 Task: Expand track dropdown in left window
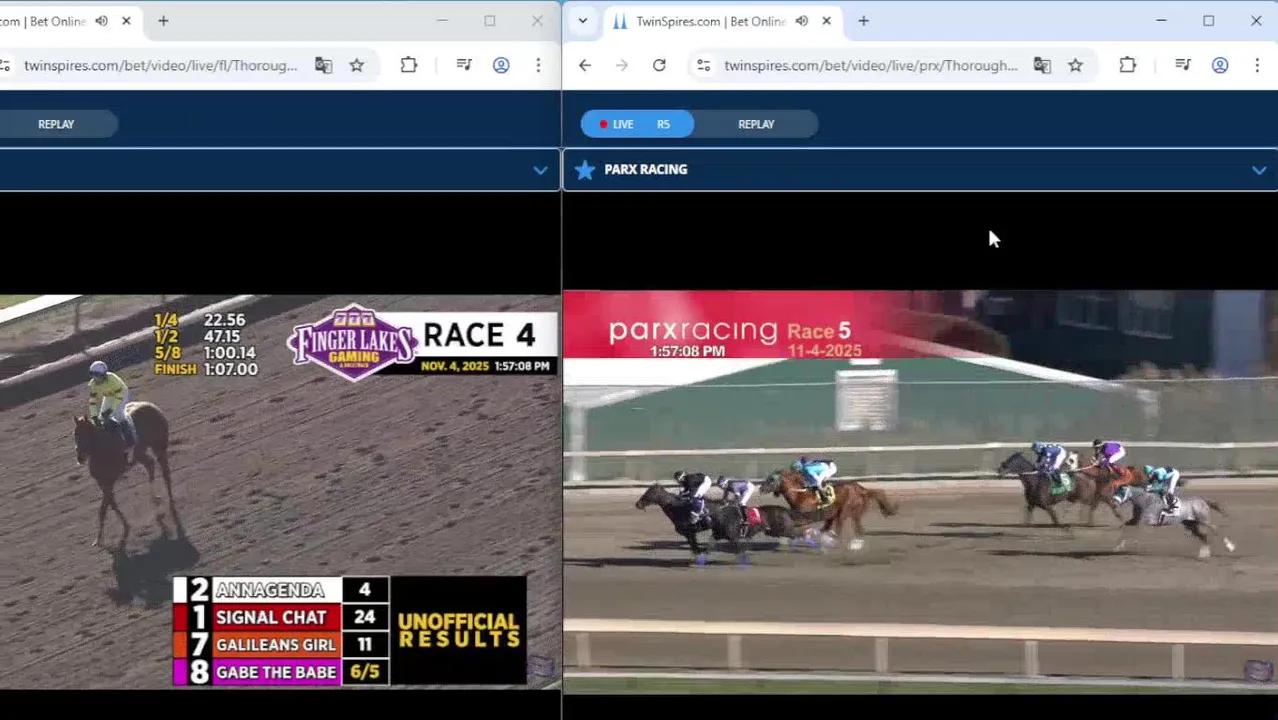pyautogui.click(x=540, y=170)
